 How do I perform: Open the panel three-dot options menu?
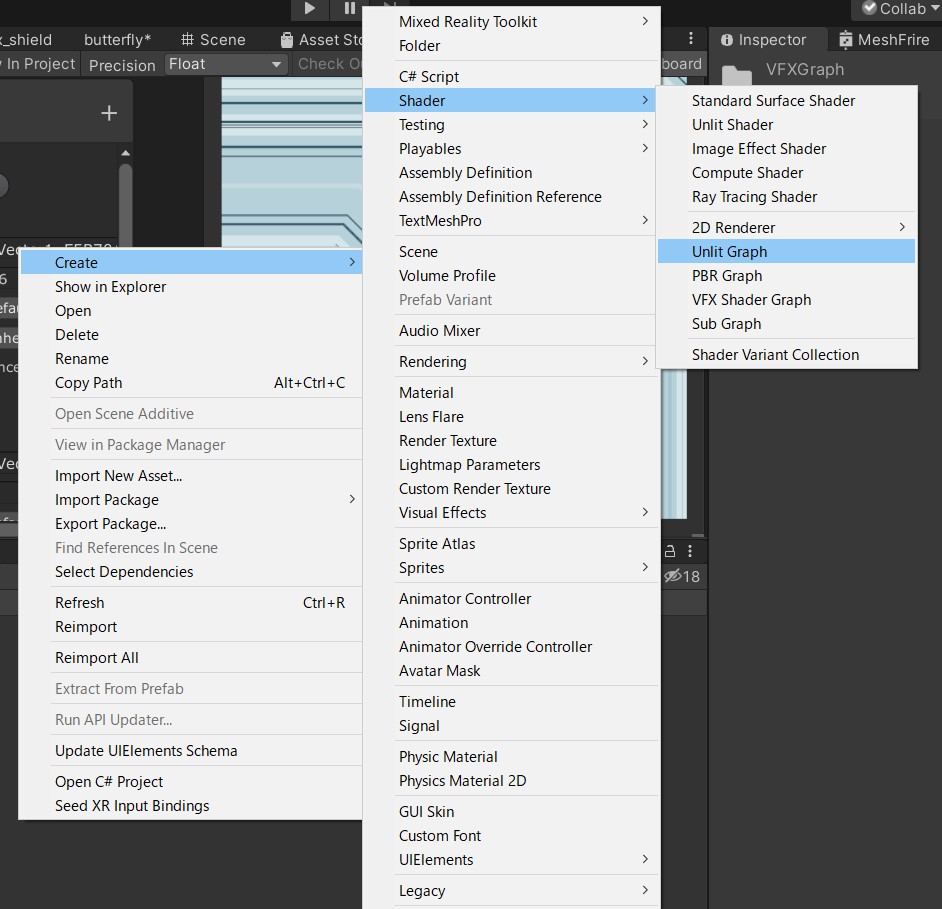(x=691, y=38)
